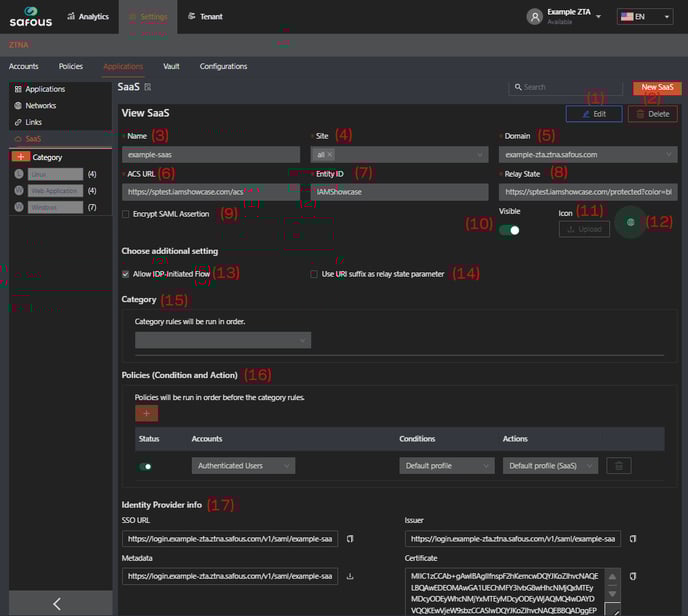Enable Encrypt SAML Assertion checkbox
The width and height of the screenshot is (688, 616).
(x=125, y=214)
